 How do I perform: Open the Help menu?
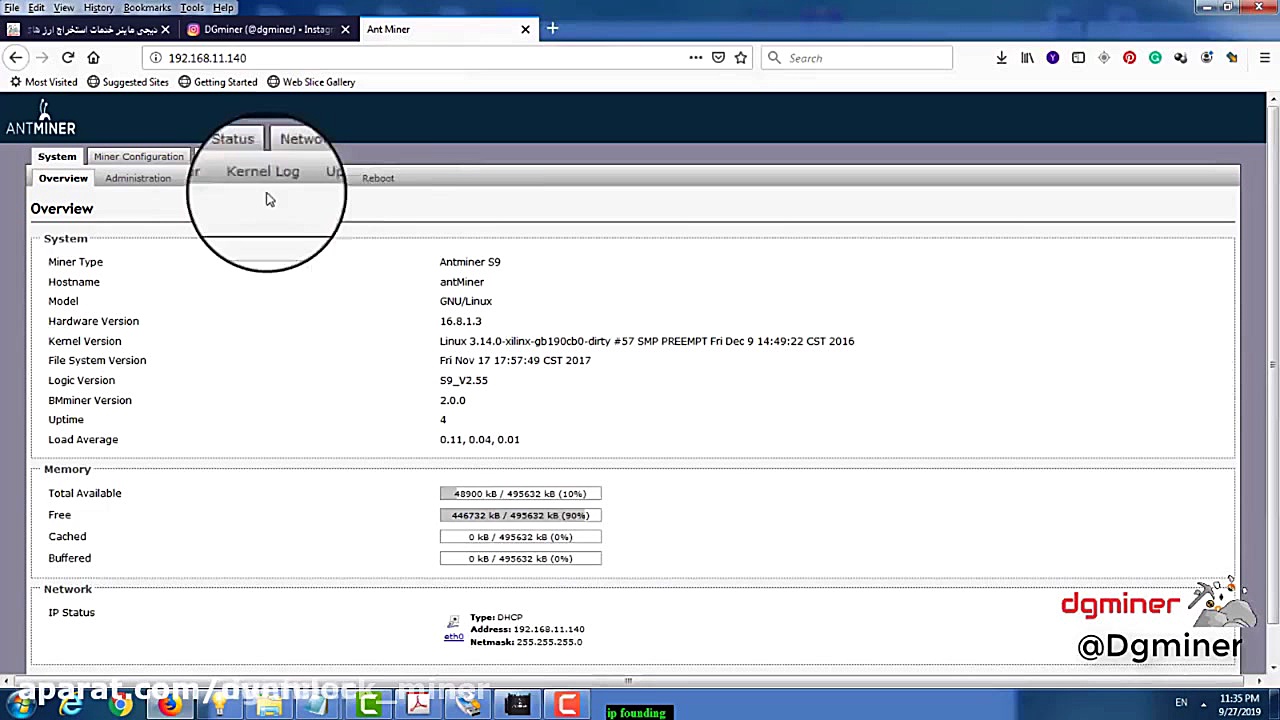pyautogui.click(x=223, y=7)
